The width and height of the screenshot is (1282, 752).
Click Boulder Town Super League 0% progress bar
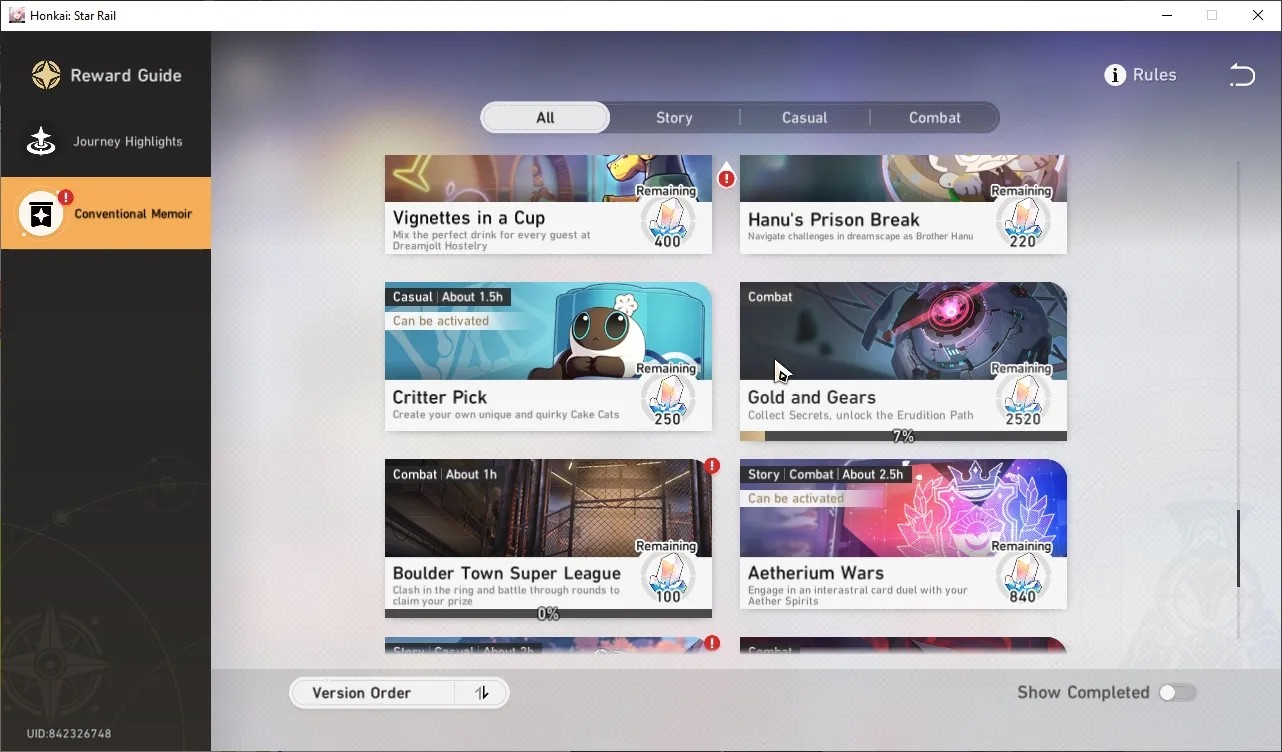pos(548,613)
